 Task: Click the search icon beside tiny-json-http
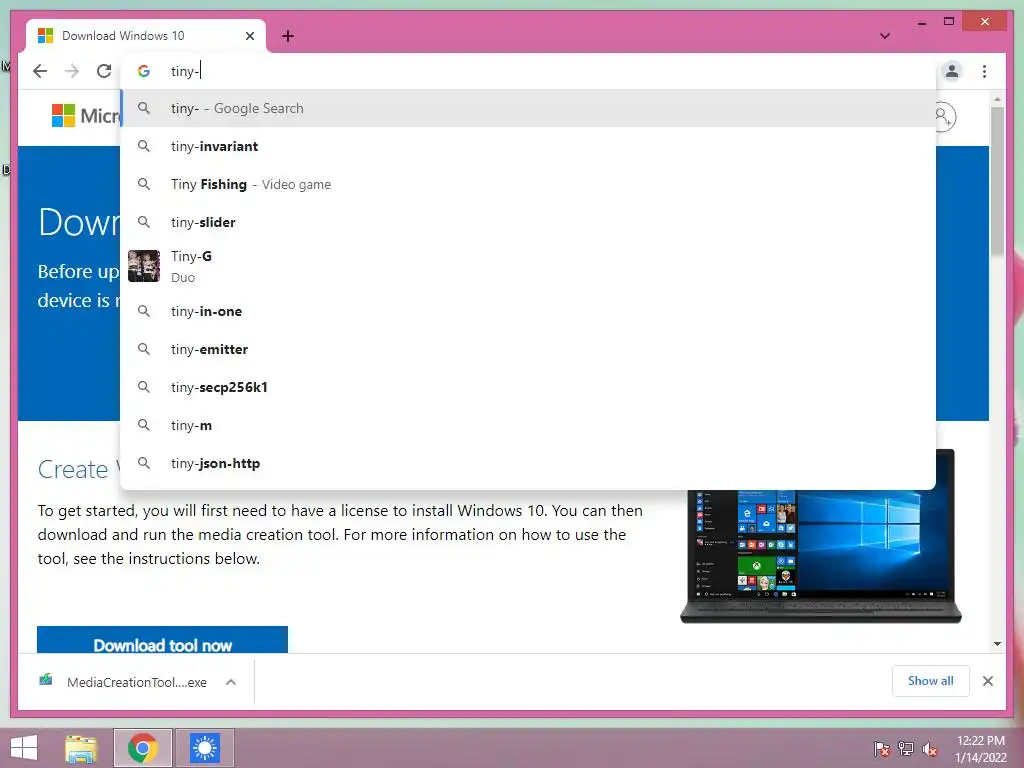click(x=144, y=463)
